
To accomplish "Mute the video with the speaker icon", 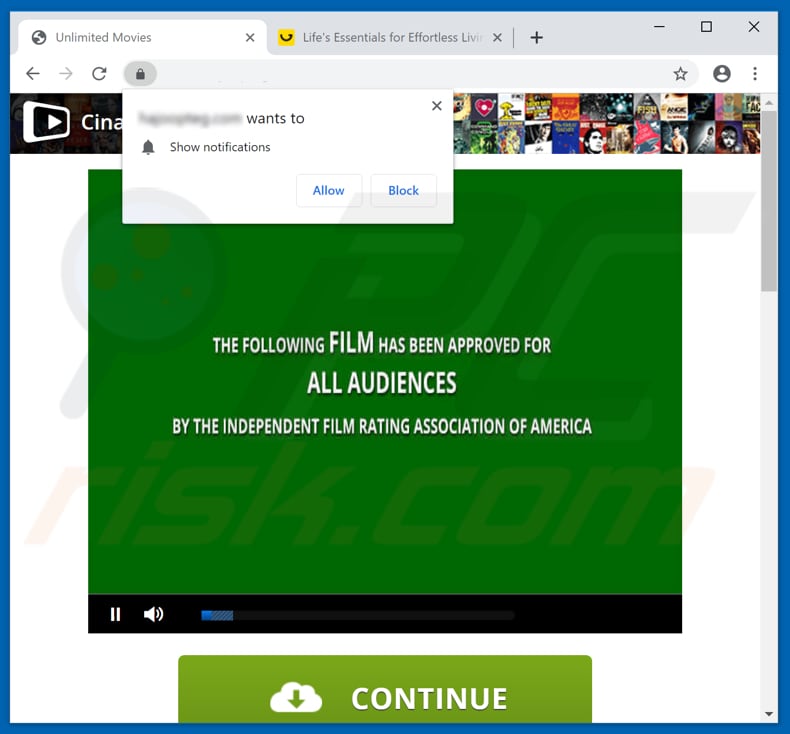I will point(153,614).
